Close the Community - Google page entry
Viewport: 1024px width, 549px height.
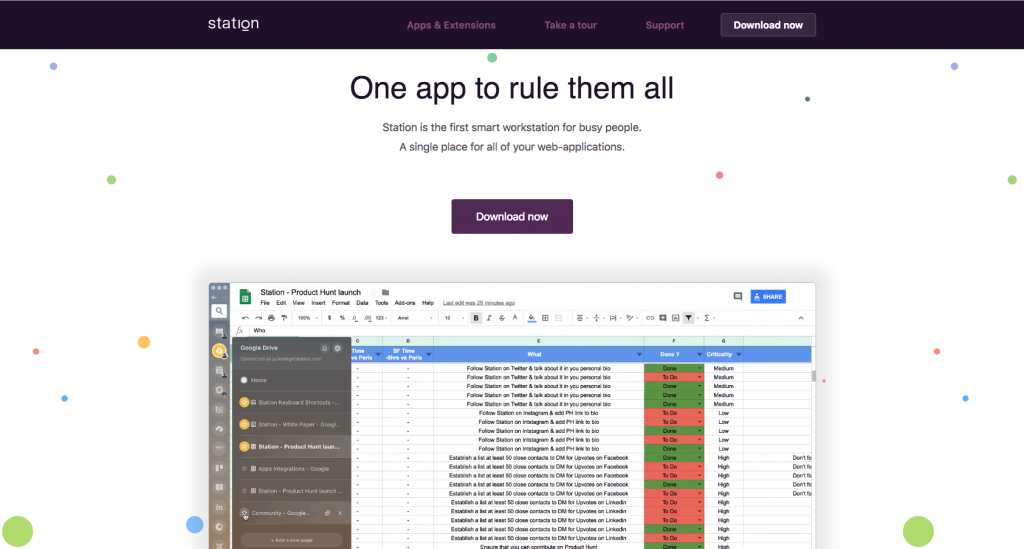[x=340, y=513]
